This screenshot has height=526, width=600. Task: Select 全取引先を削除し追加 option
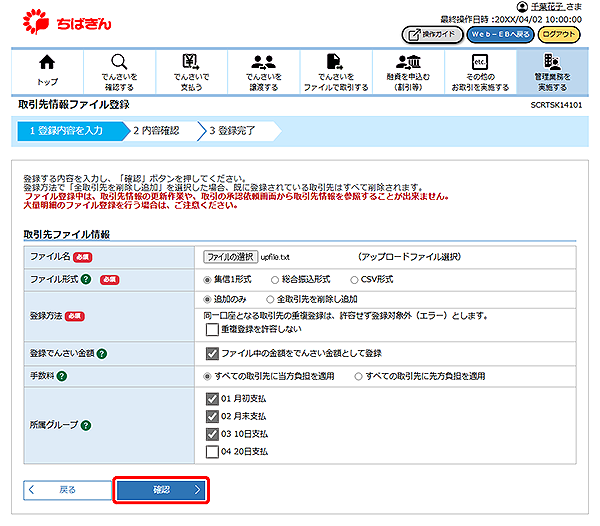click(270, 299)
